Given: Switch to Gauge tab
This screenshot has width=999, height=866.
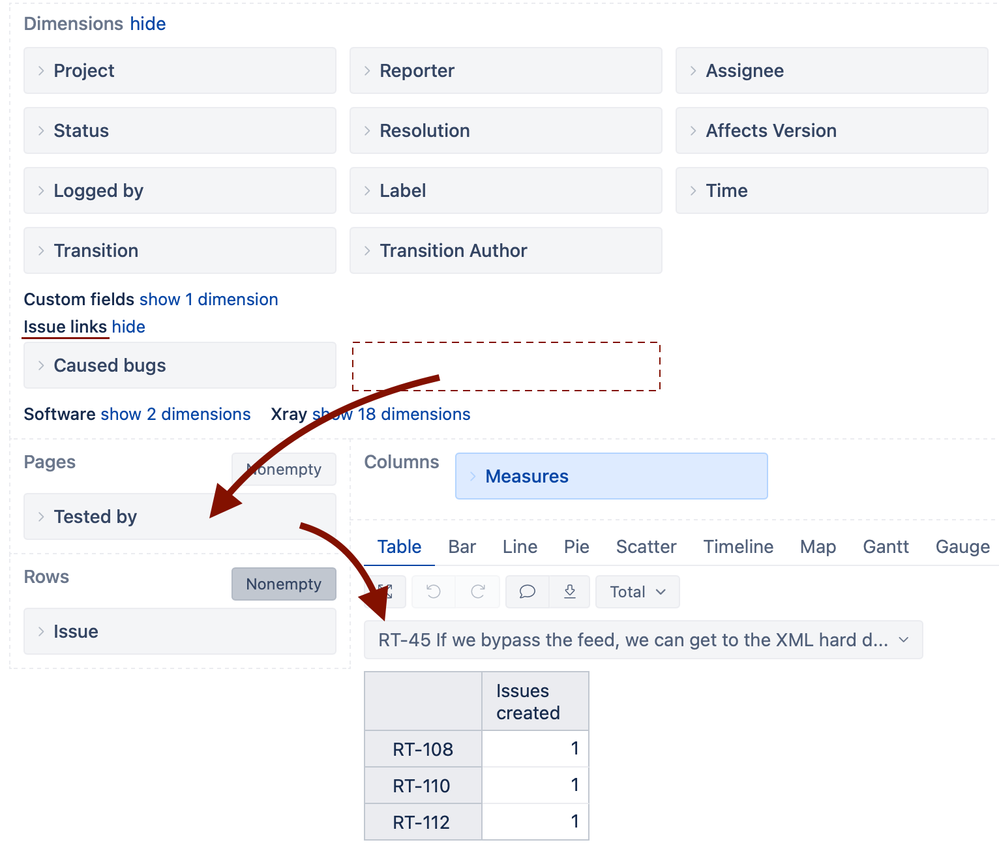Looking at the screenshot, I should tap(962, 547).
